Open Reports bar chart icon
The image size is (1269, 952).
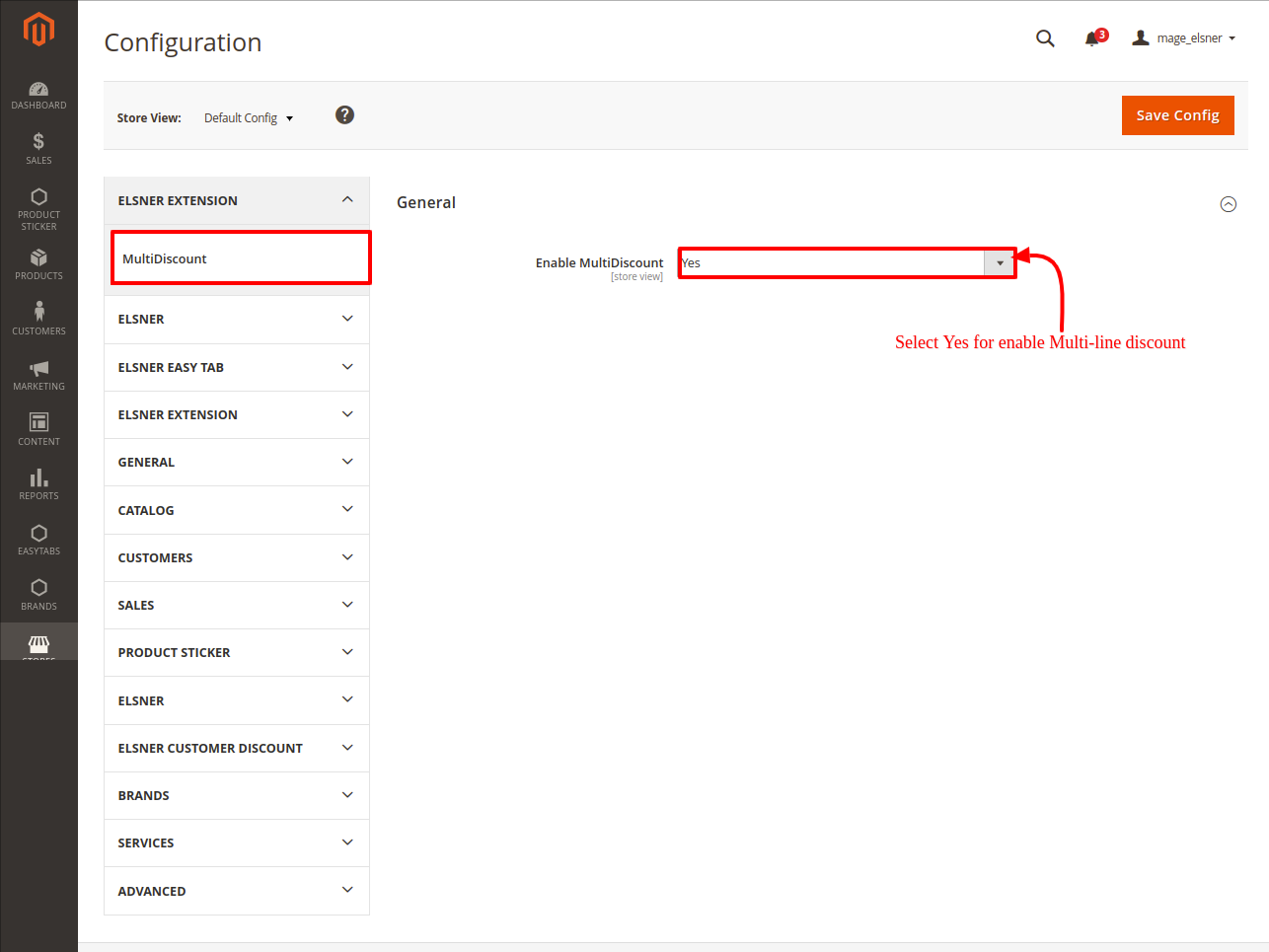(x=38, y=483)
